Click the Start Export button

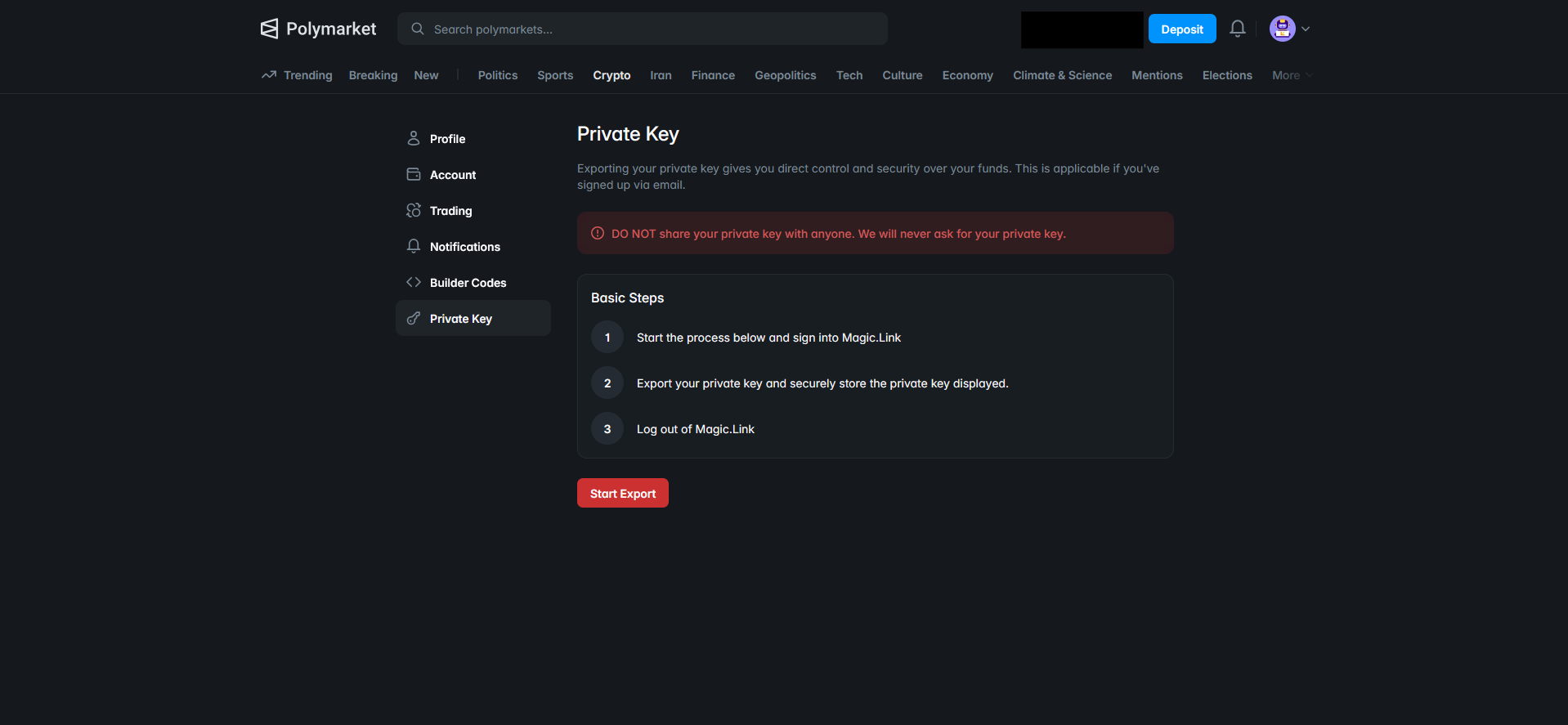coord(622,493)
